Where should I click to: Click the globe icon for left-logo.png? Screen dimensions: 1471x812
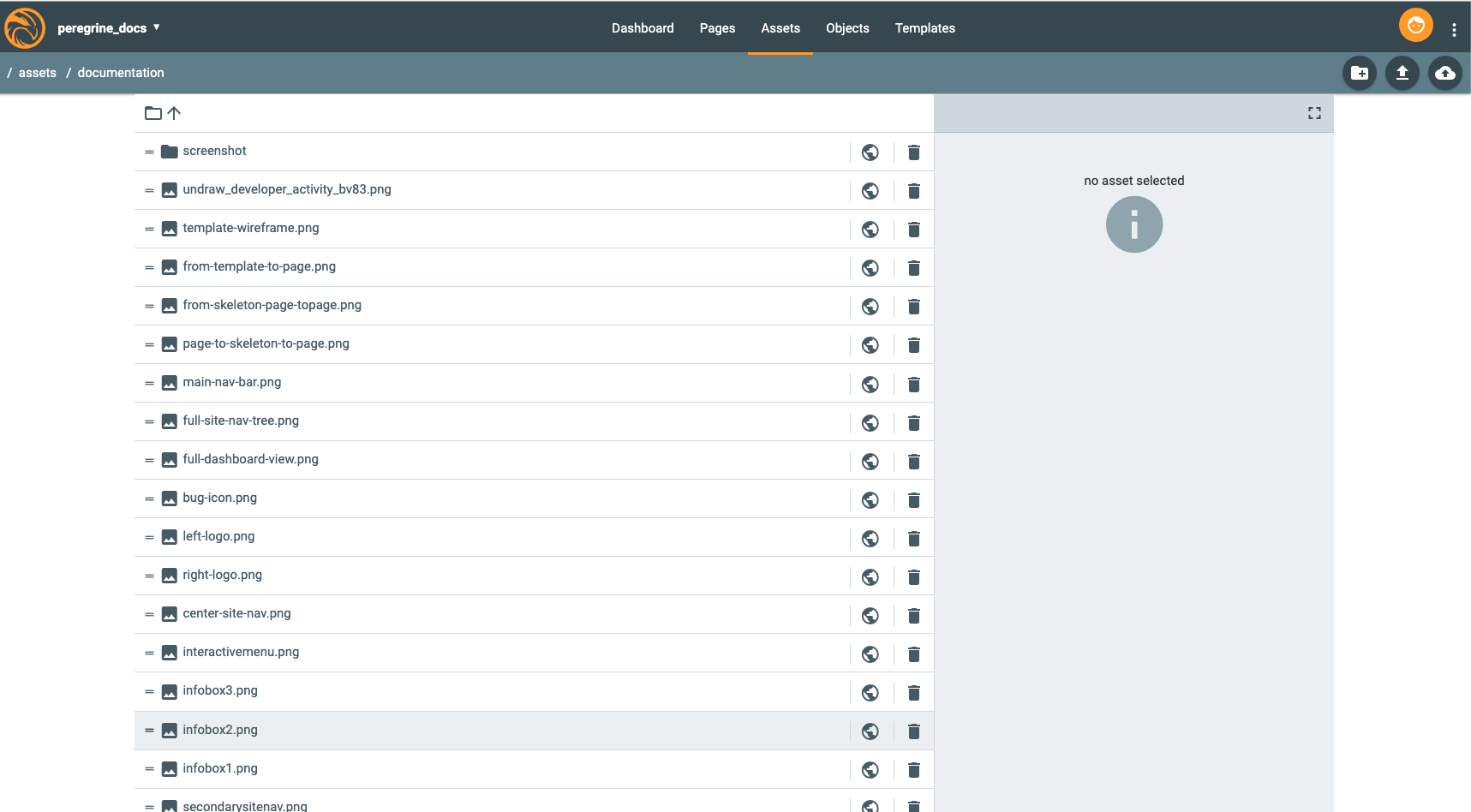pyautogui.click(x=870, y=539)
